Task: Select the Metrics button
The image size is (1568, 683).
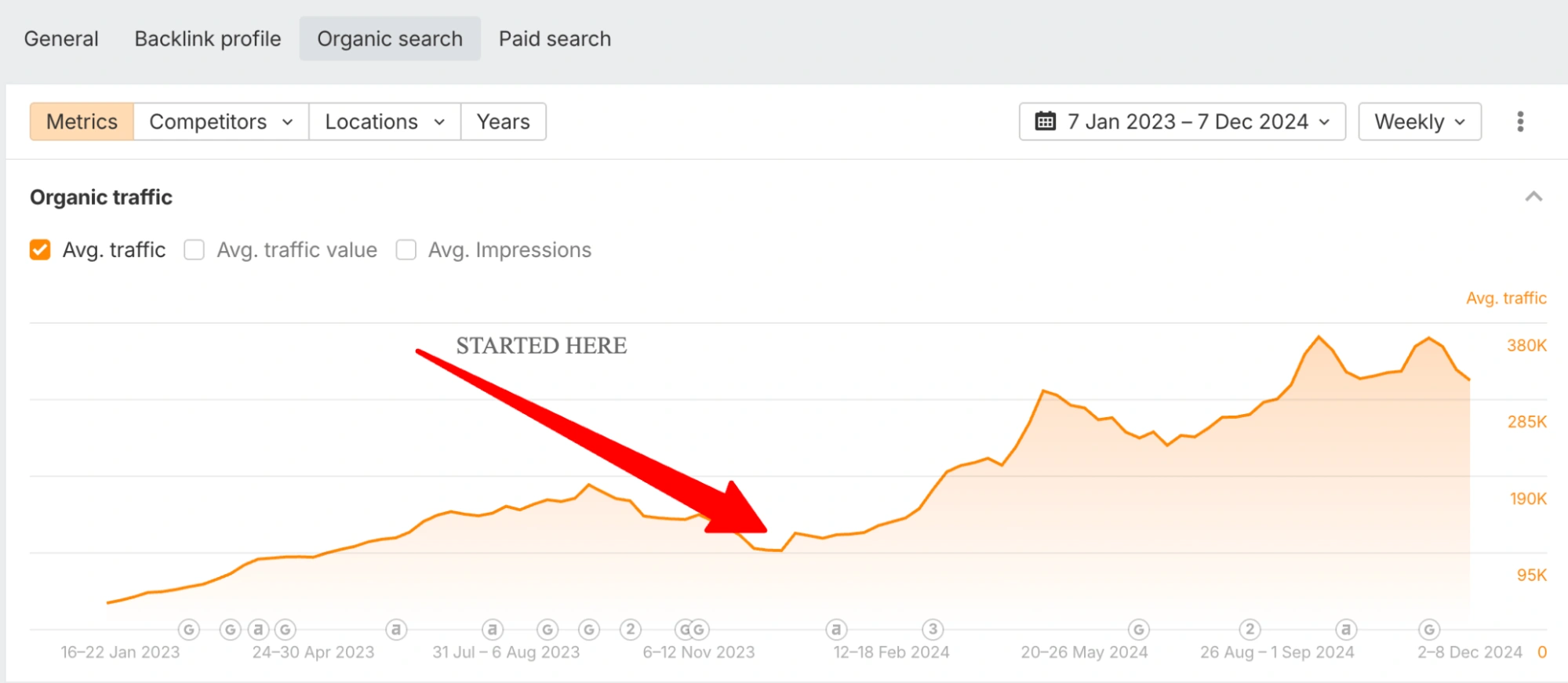Action: coord(82,122)
